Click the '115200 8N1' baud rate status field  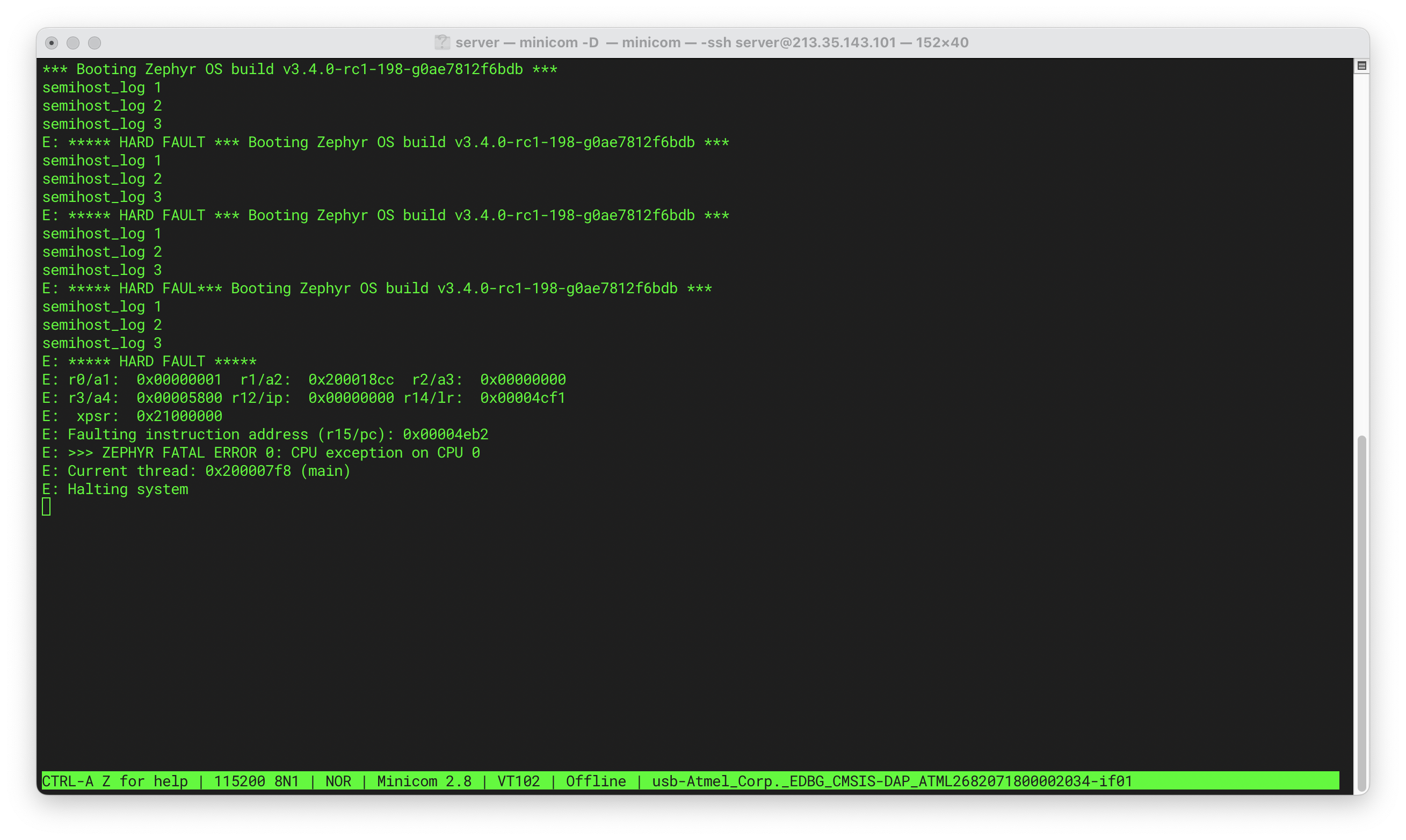point(256,781)
